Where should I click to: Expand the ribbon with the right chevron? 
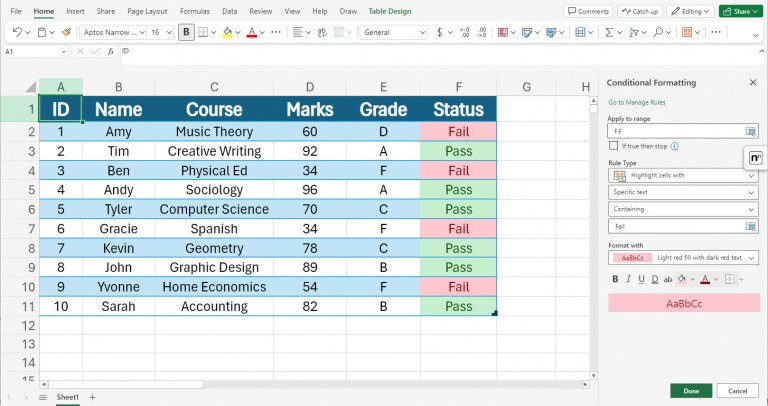755,34
